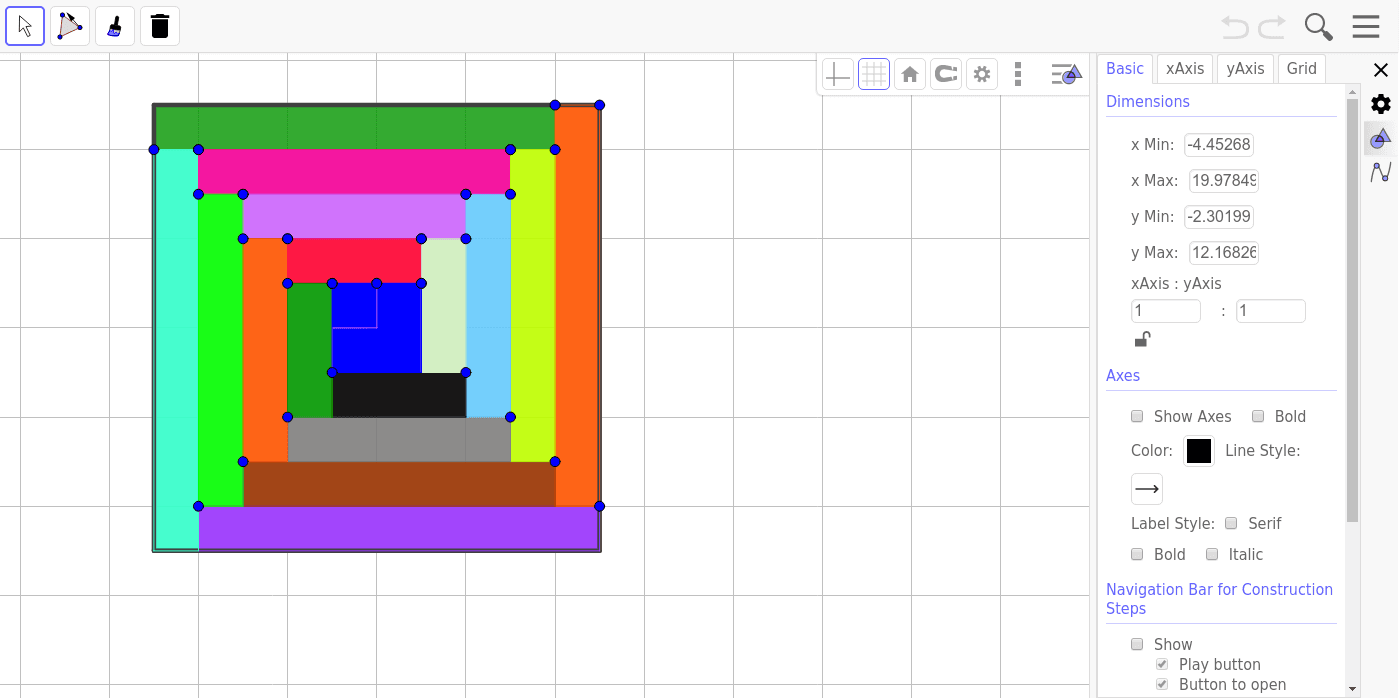This screenshot has width=1400, height=700.
Task: Open the three-dot more options menu
Action: (x=1018, y=74)
